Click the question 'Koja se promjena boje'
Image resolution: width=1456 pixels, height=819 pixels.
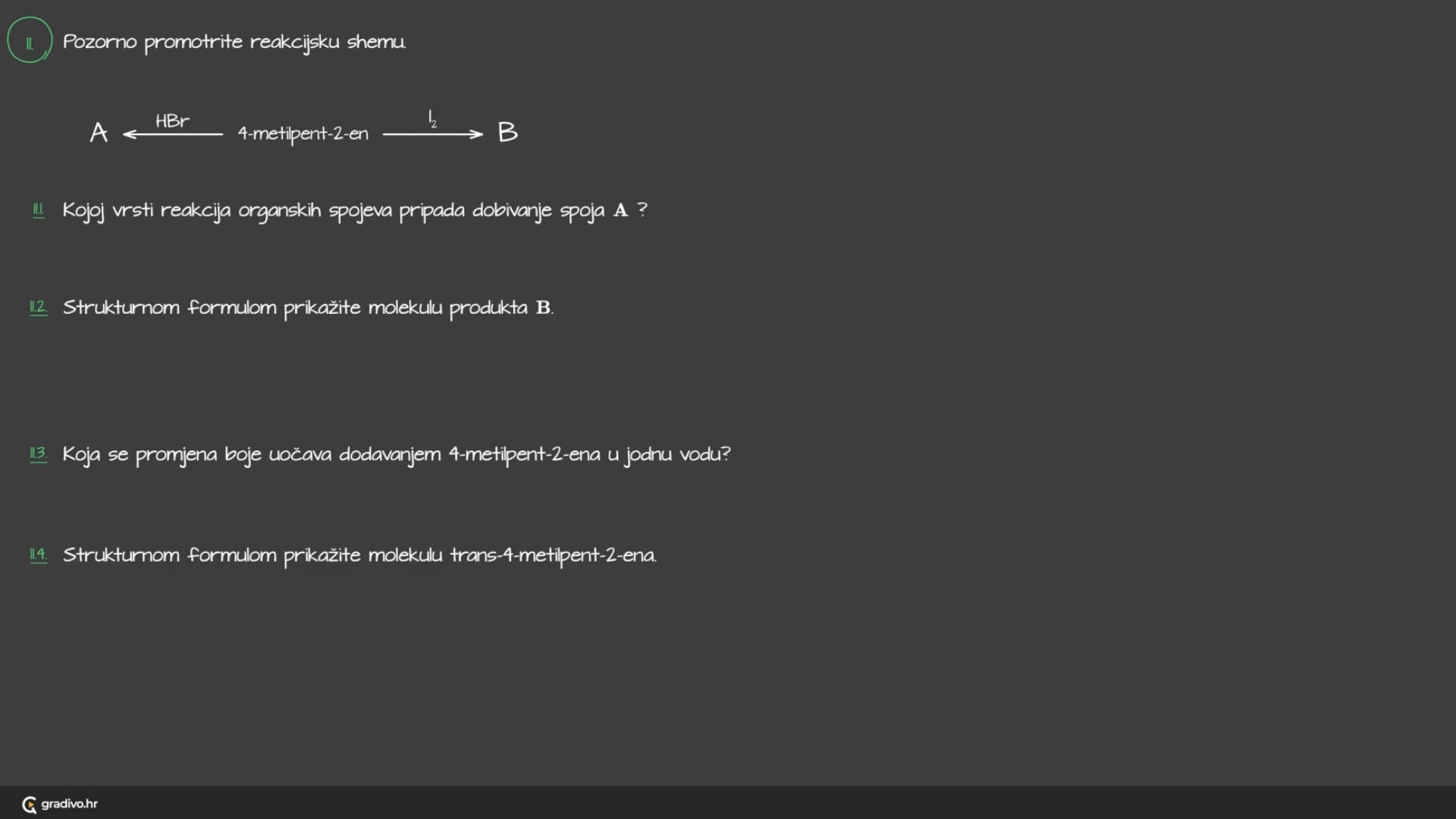coord(396,454)
